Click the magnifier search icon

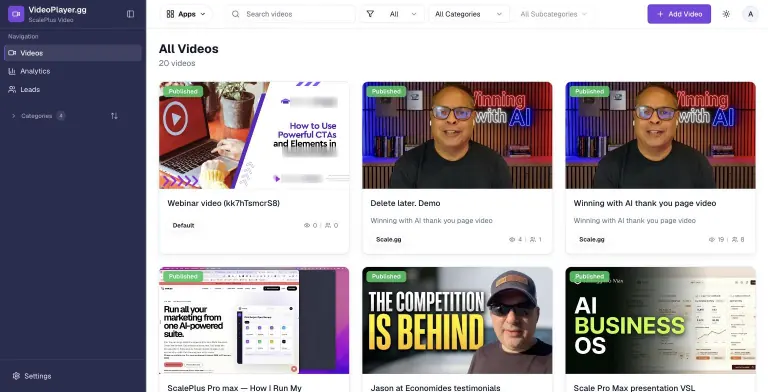pos(236,14)
